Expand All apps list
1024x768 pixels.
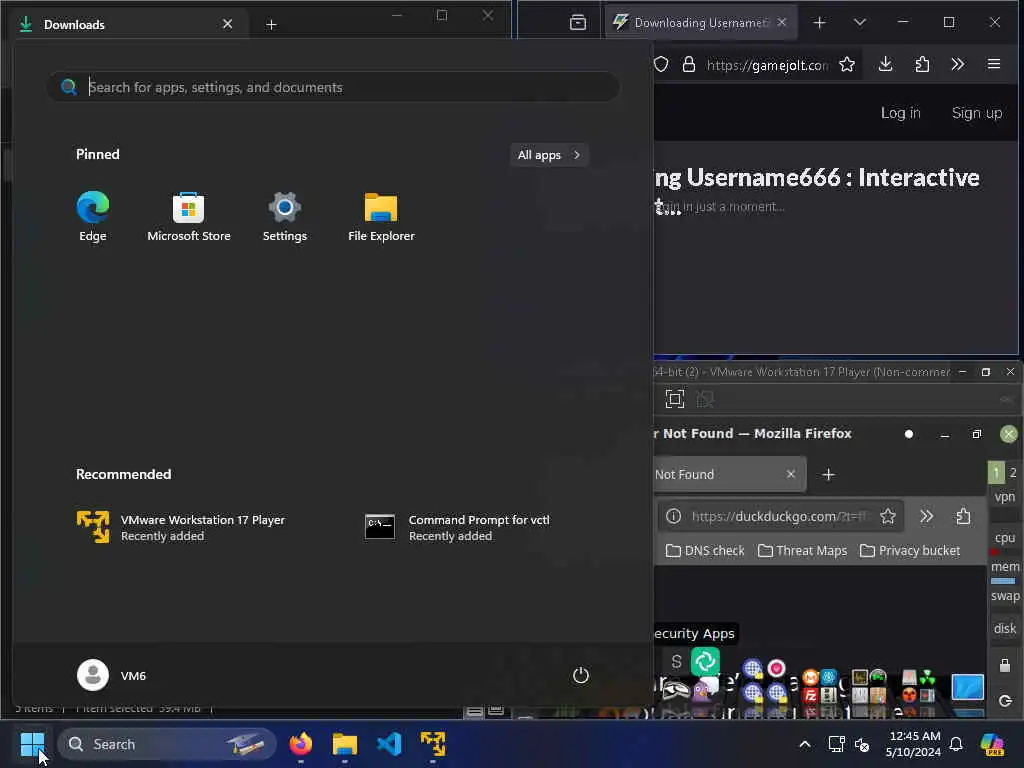coord(549,155)
